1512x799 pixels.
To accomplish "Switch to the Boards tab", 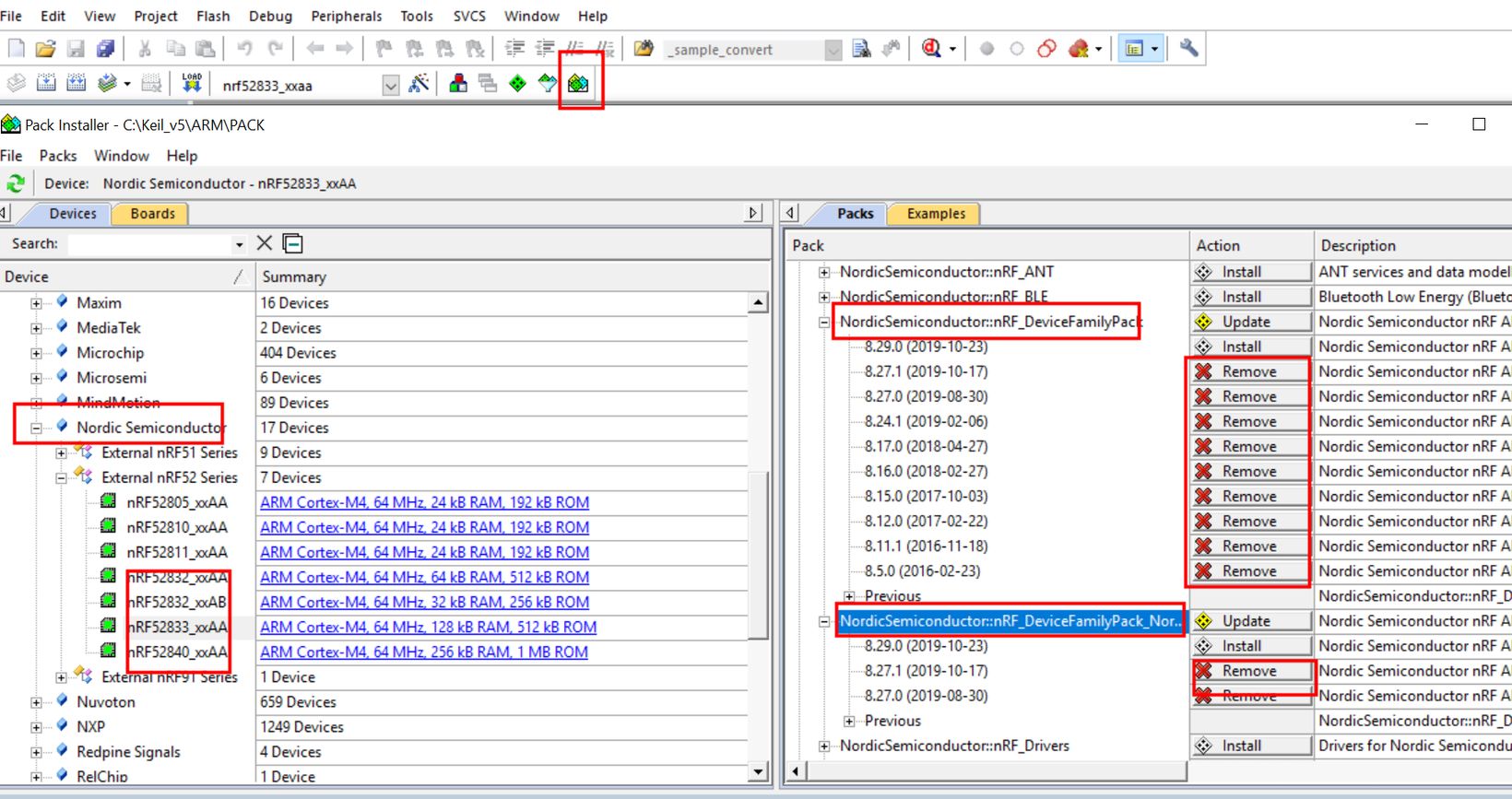I will pyautogui.click(x=152, y=214).
